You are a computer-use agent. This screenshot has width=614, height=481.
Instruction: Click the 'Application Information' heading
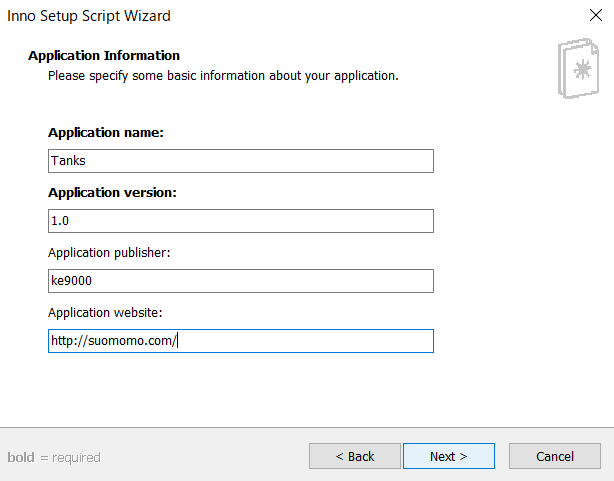[104, 56]
